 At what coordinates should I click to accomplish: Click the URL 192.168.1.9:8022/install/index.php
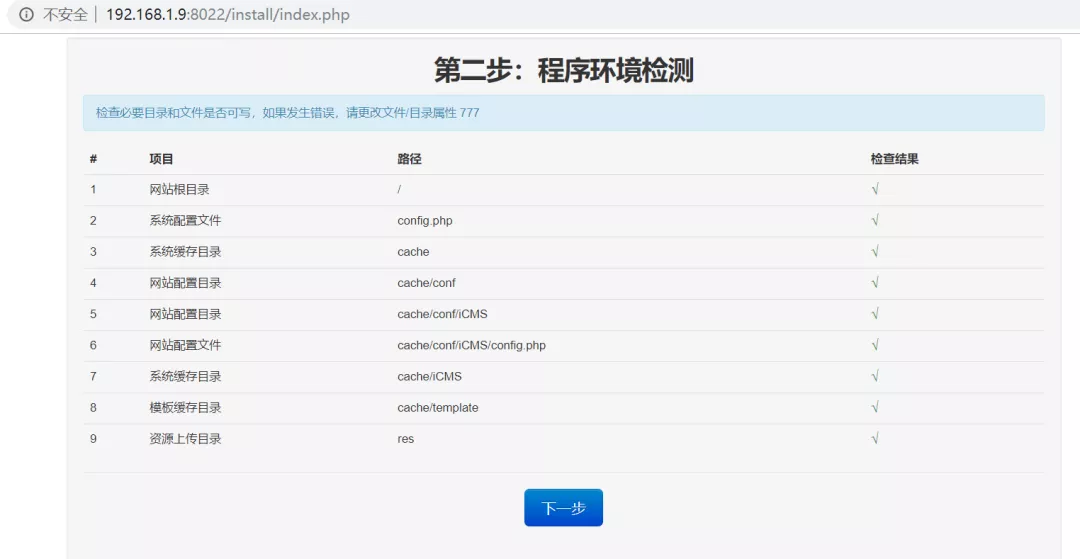[228, 14]
